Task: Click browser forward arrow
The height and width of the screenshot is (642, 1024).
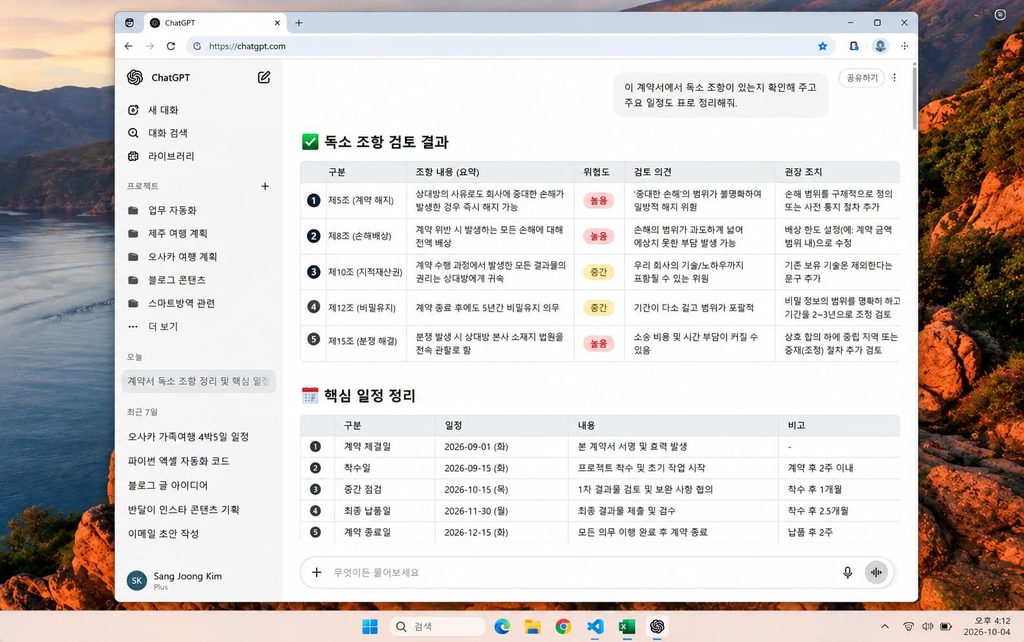Action: [x=150, y=46]
